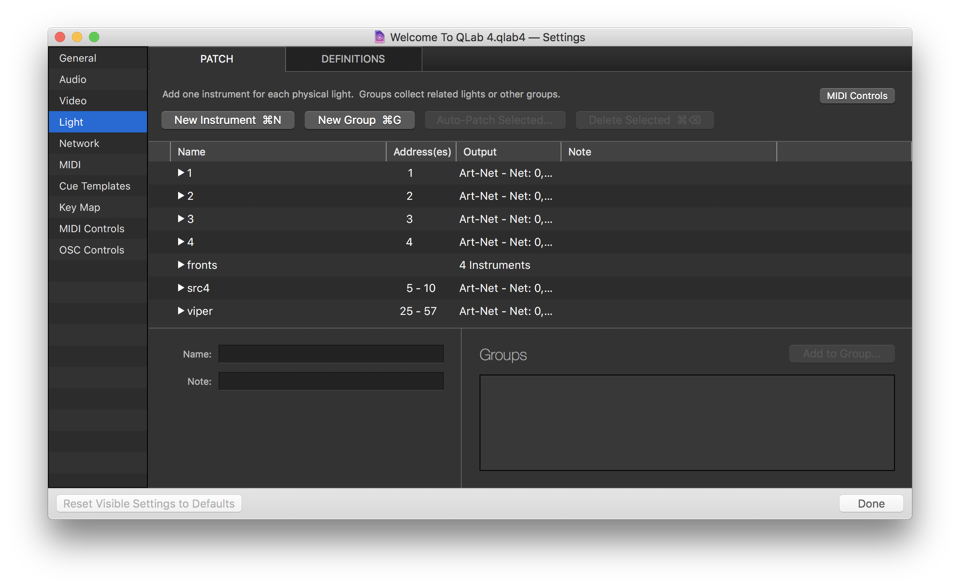Open Cue Templates in the sidebar
960x588 pixels.
pyautogui.click(x=94, y=186)
